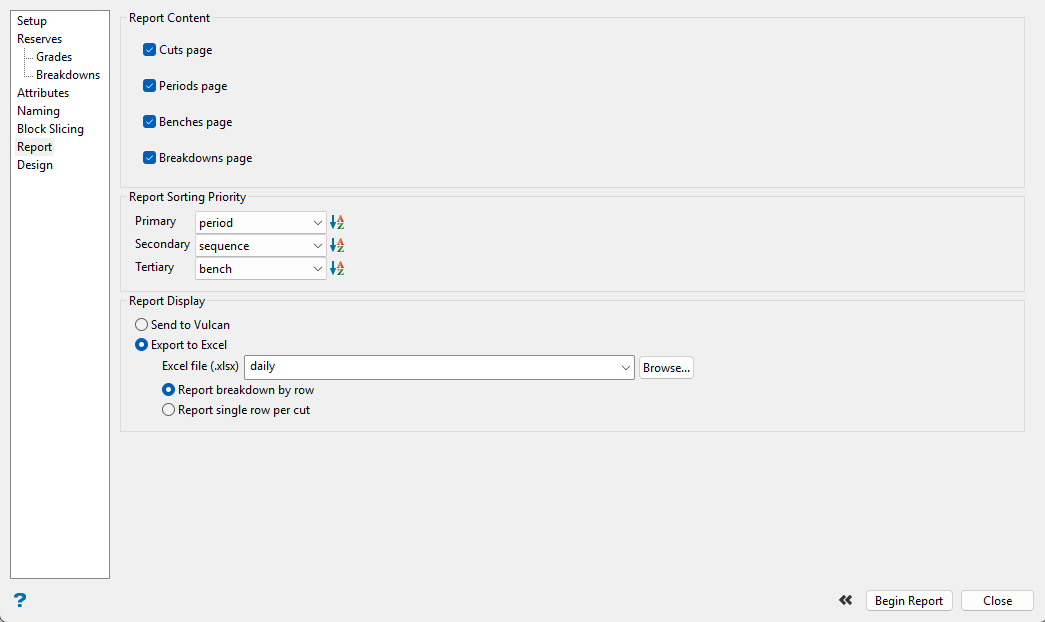Screen dimensions: 1045x622
Task: Click the Primary sort order A-Z icon
Action: [337, 222]
